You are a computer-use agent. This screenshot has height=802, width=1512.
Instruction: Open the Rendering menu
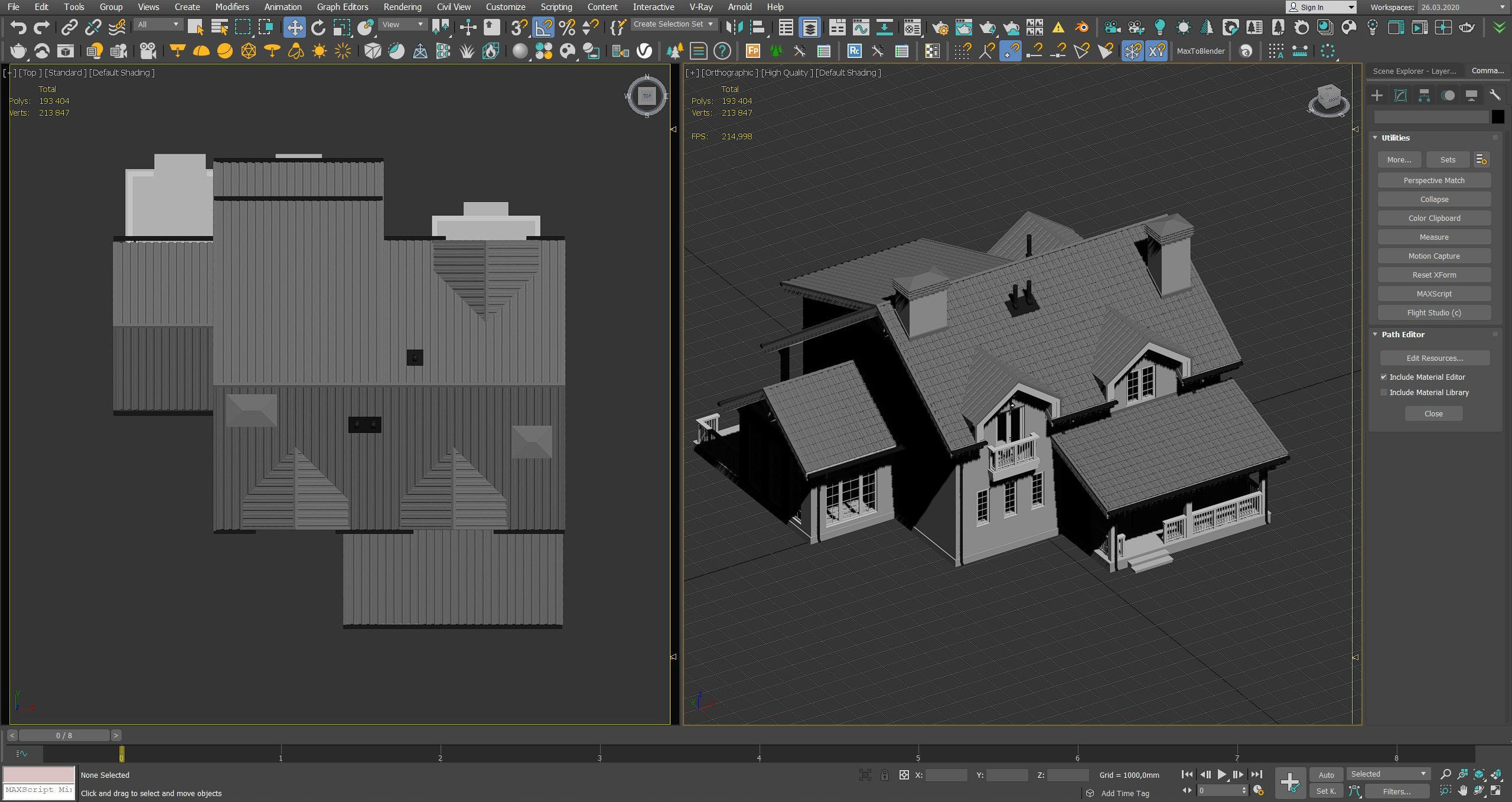402,7
